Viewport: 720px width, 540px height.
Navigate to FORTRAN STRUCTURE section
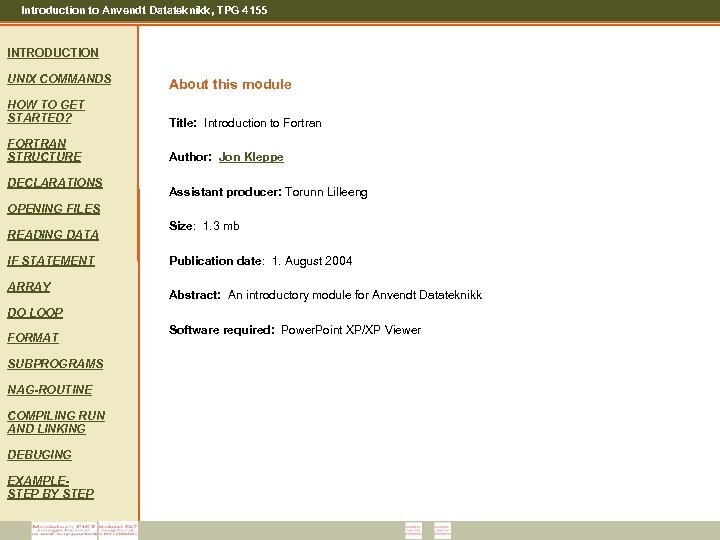pyautogui.click(x=45, y=150)
